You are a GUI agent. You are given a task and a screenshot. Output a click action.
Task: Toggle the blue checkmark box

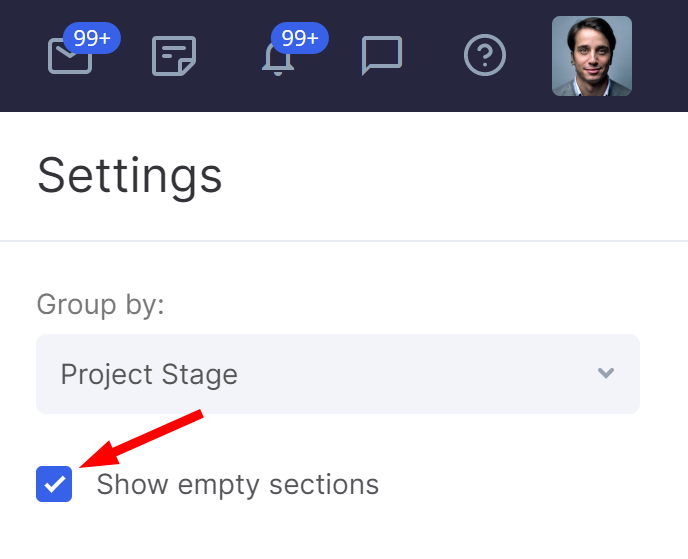click(54, 485)
